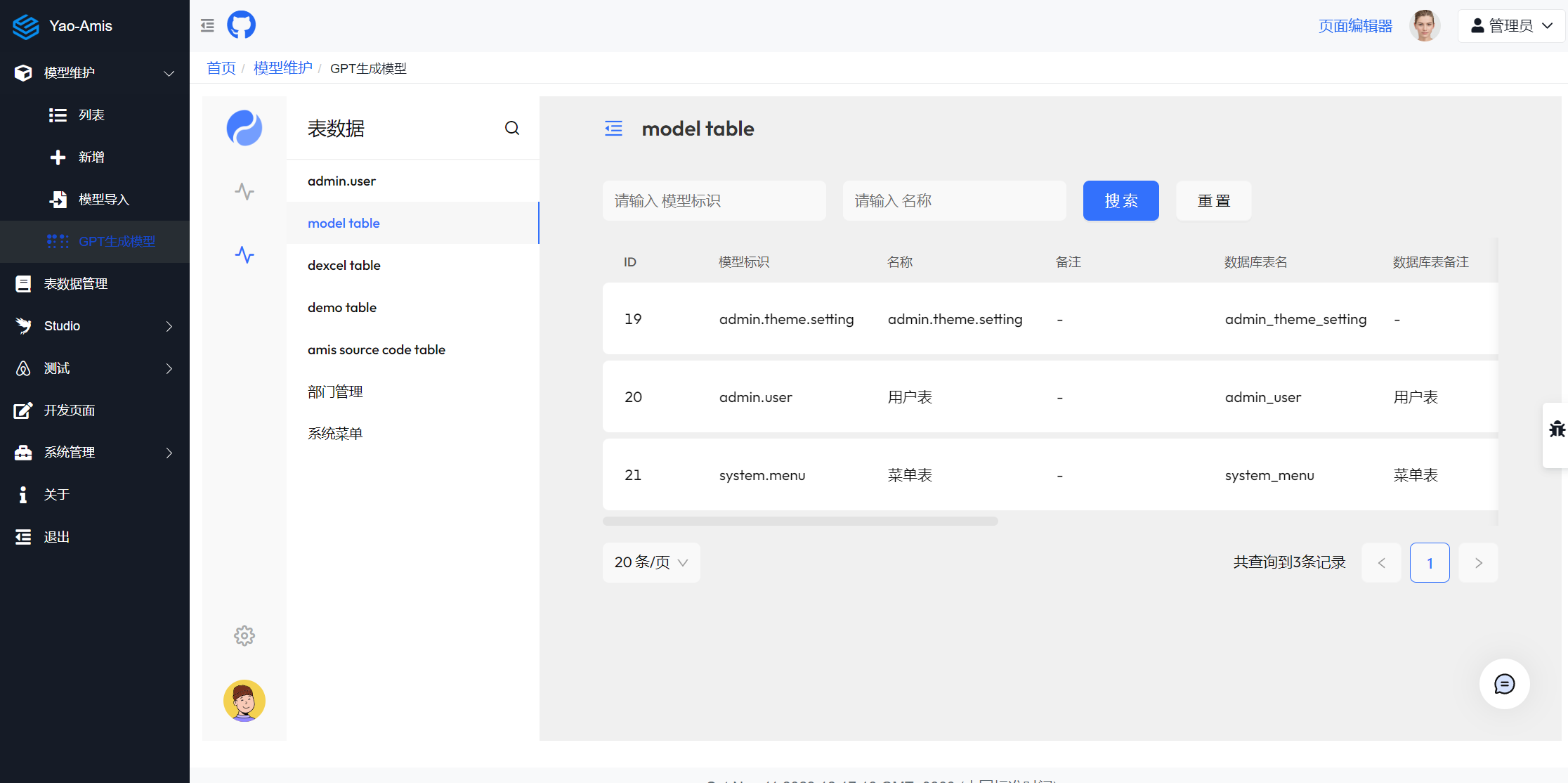Viewport: 1568px width, 783px height.
Task: Click the cartoon avatar at the bottom of the rail
Action: point(244,701)
